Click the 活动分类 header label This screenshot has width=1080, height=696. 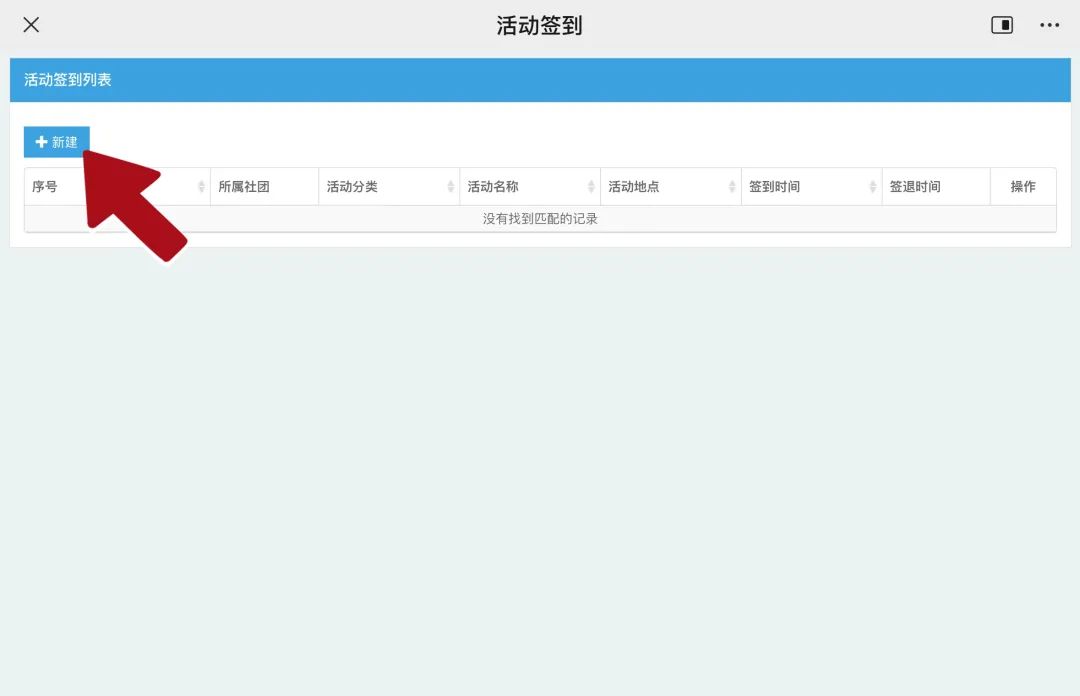pyautogui.click(x=352, y=187)
